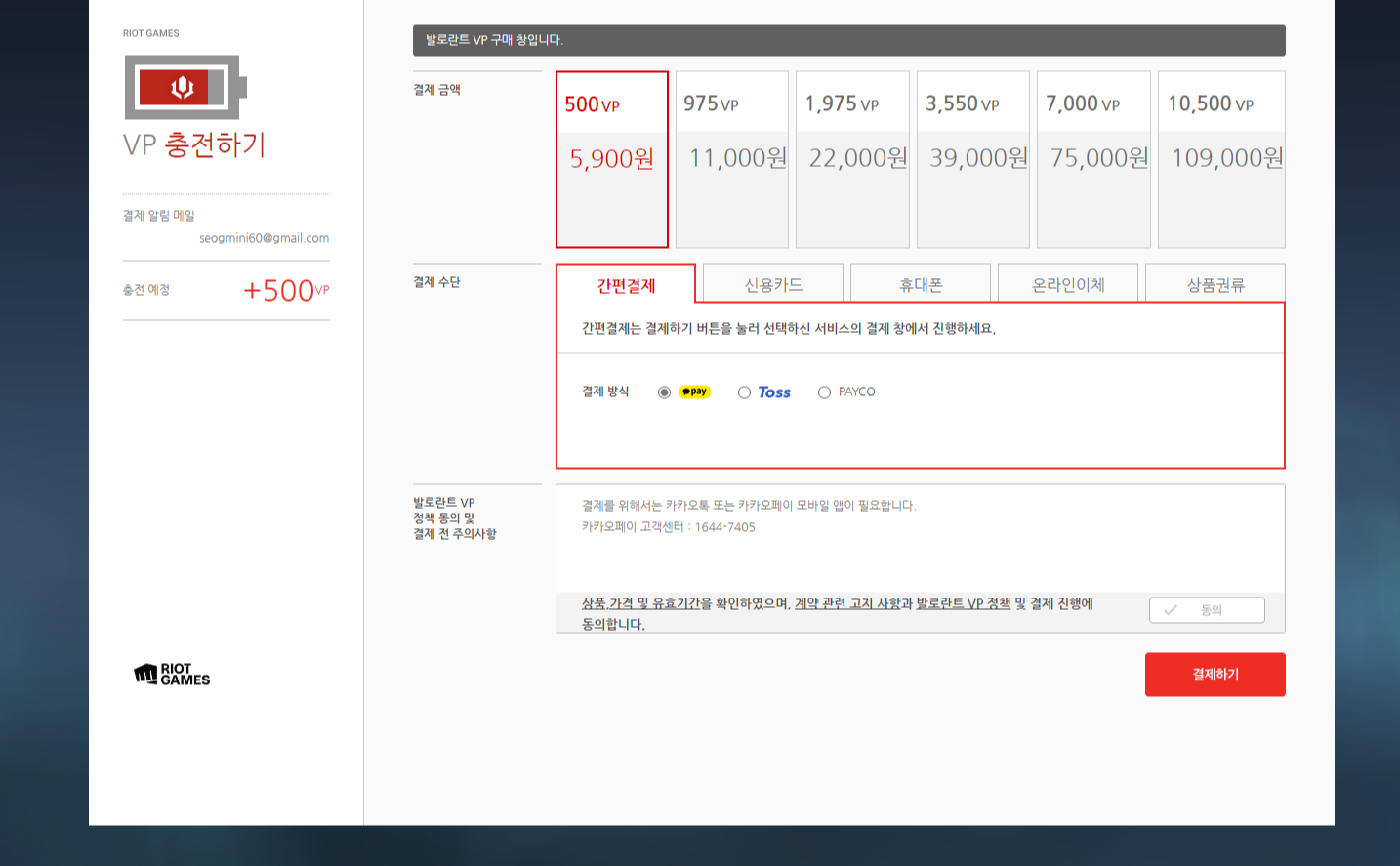
Task: Click the 결제 알림 메일 label
Action: [x=159, y=216]
